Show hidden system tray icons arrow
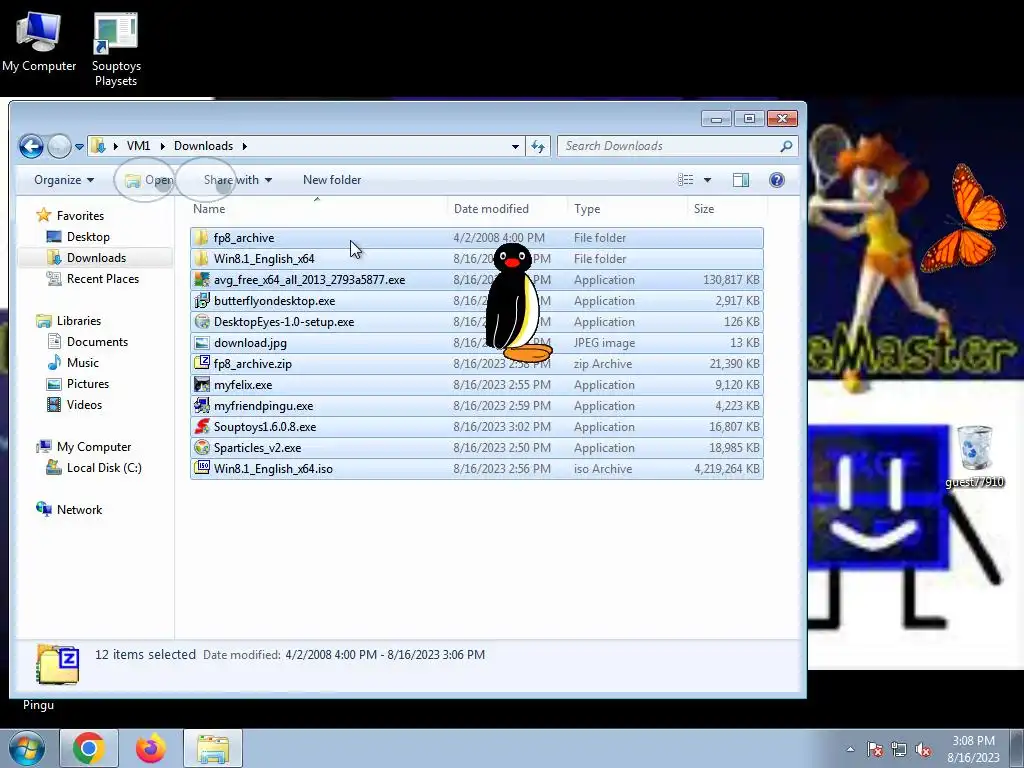Image resolution: width=1024 pixels, height=768 pixels. (850, 749)
